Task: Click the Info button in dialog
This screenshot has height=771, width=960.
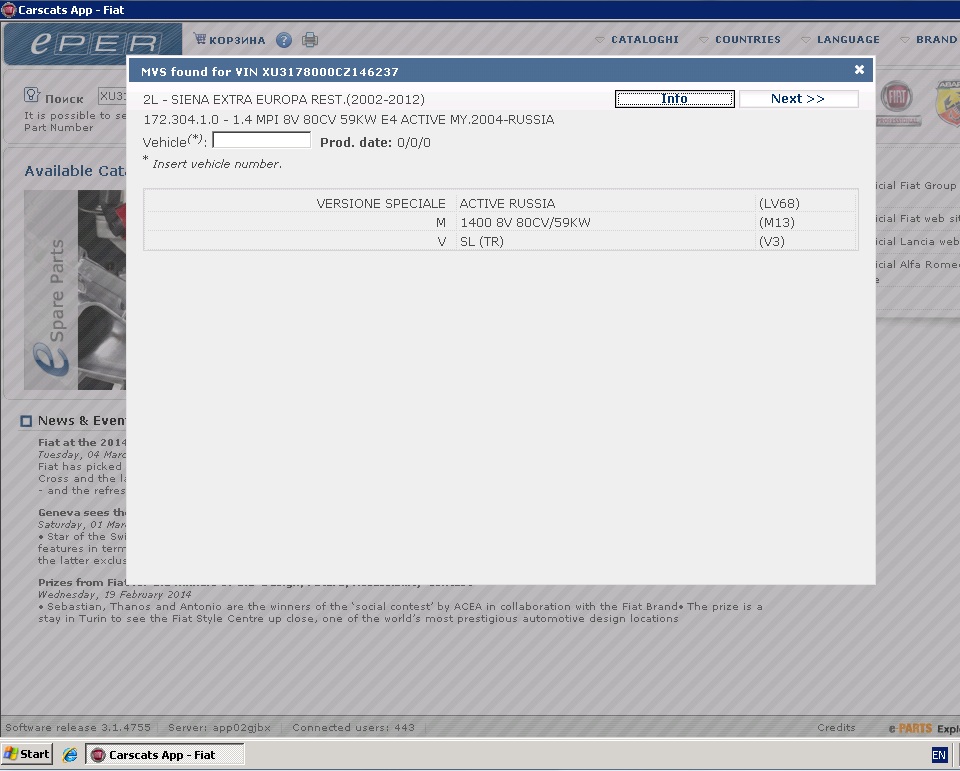Action: pos(674,99)
